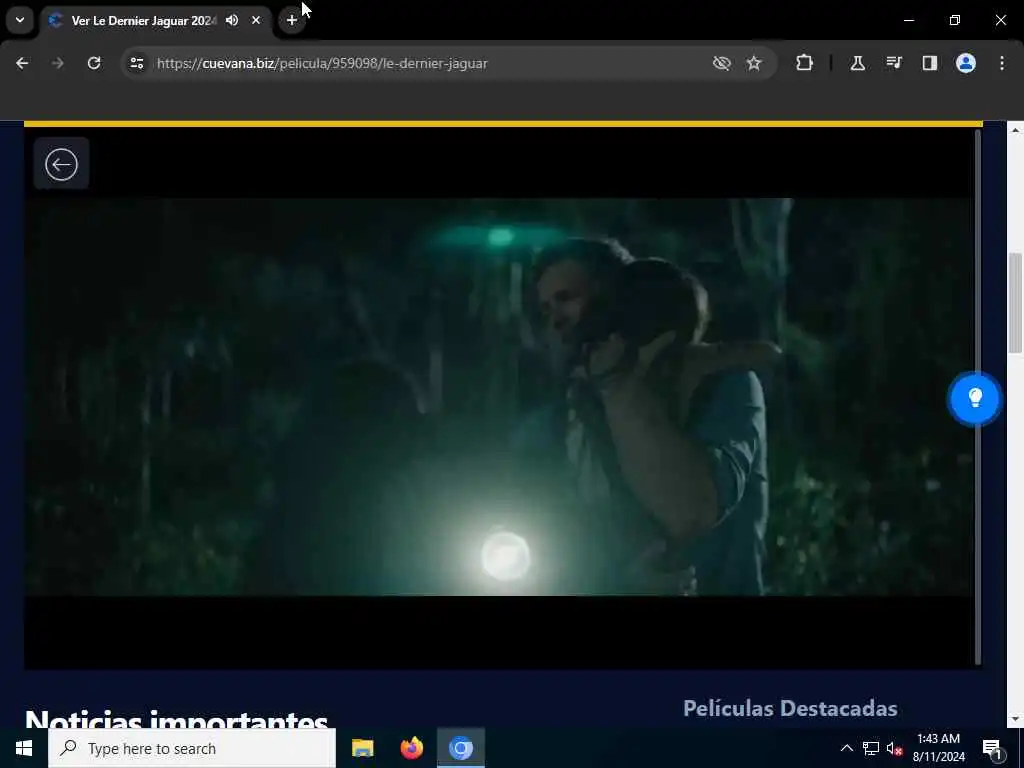
Task: Open the notification center icon
Action: coord(992,748)
